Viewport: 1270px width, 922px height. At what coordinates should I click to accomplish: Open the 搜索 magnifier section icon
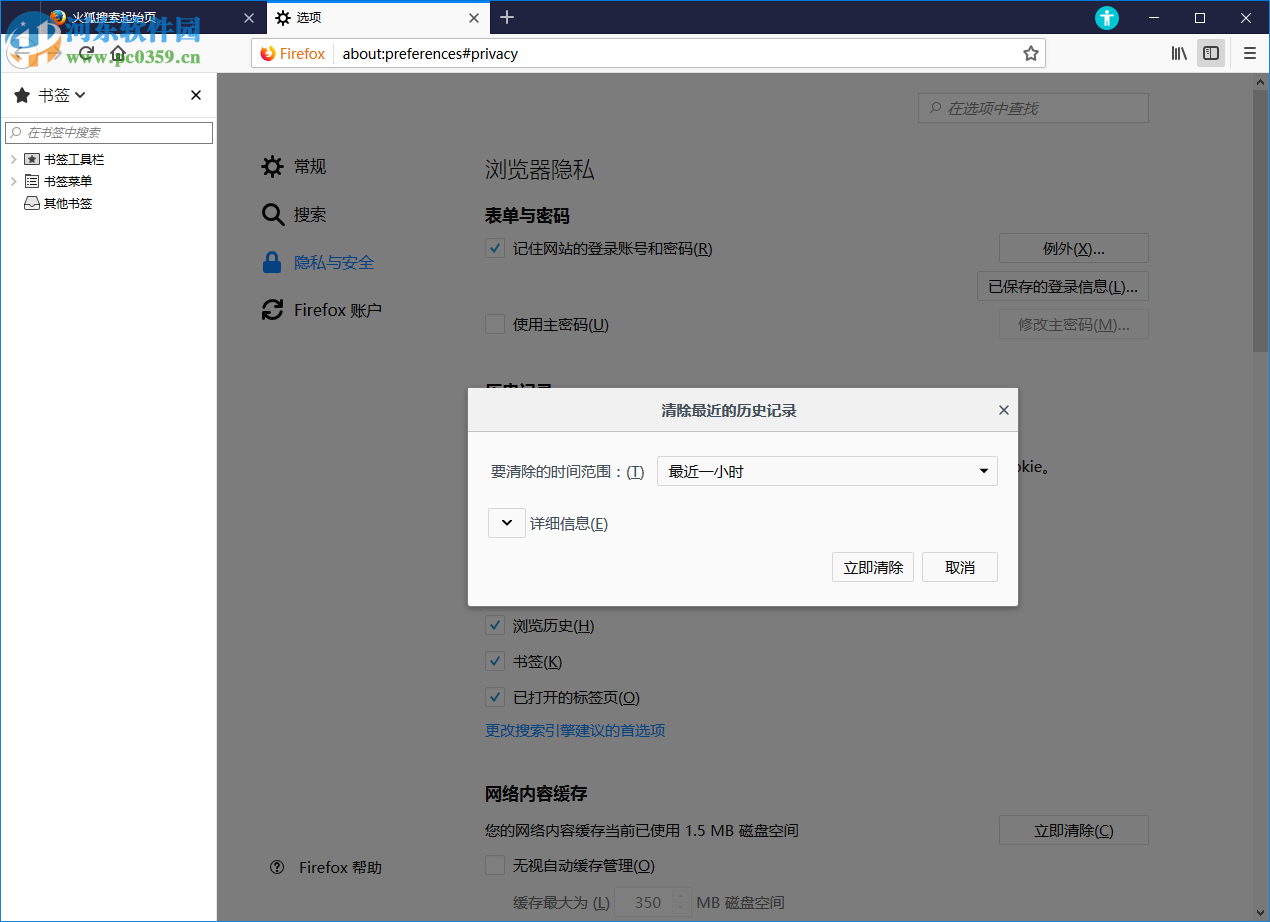271,214
